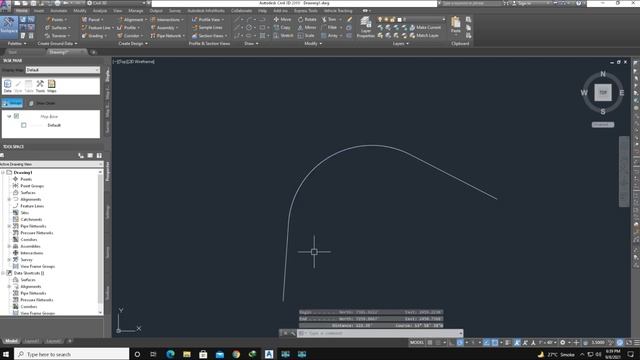Open the Parcel dropdown in ribbon
The image size is (640, 360).
pos(92,19)
